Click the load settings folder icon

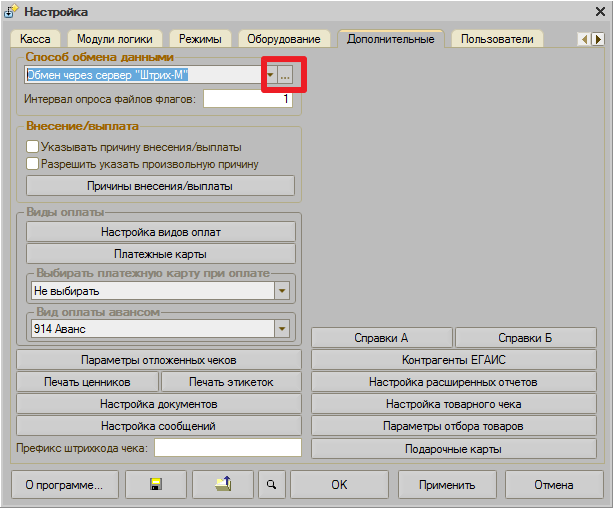point(222,485)
